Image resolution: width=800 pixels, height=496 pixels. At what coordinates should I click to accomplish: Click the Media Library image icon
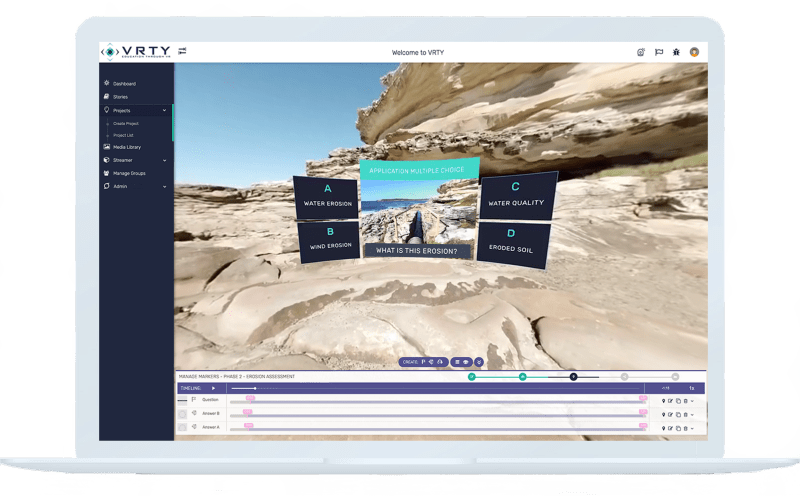click(107, 146)
